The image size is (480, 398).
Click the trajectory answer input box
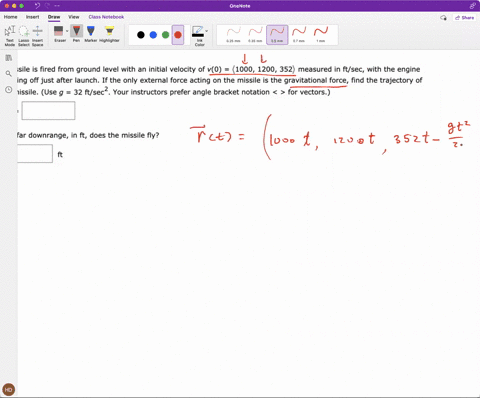[x=48, y=110]
